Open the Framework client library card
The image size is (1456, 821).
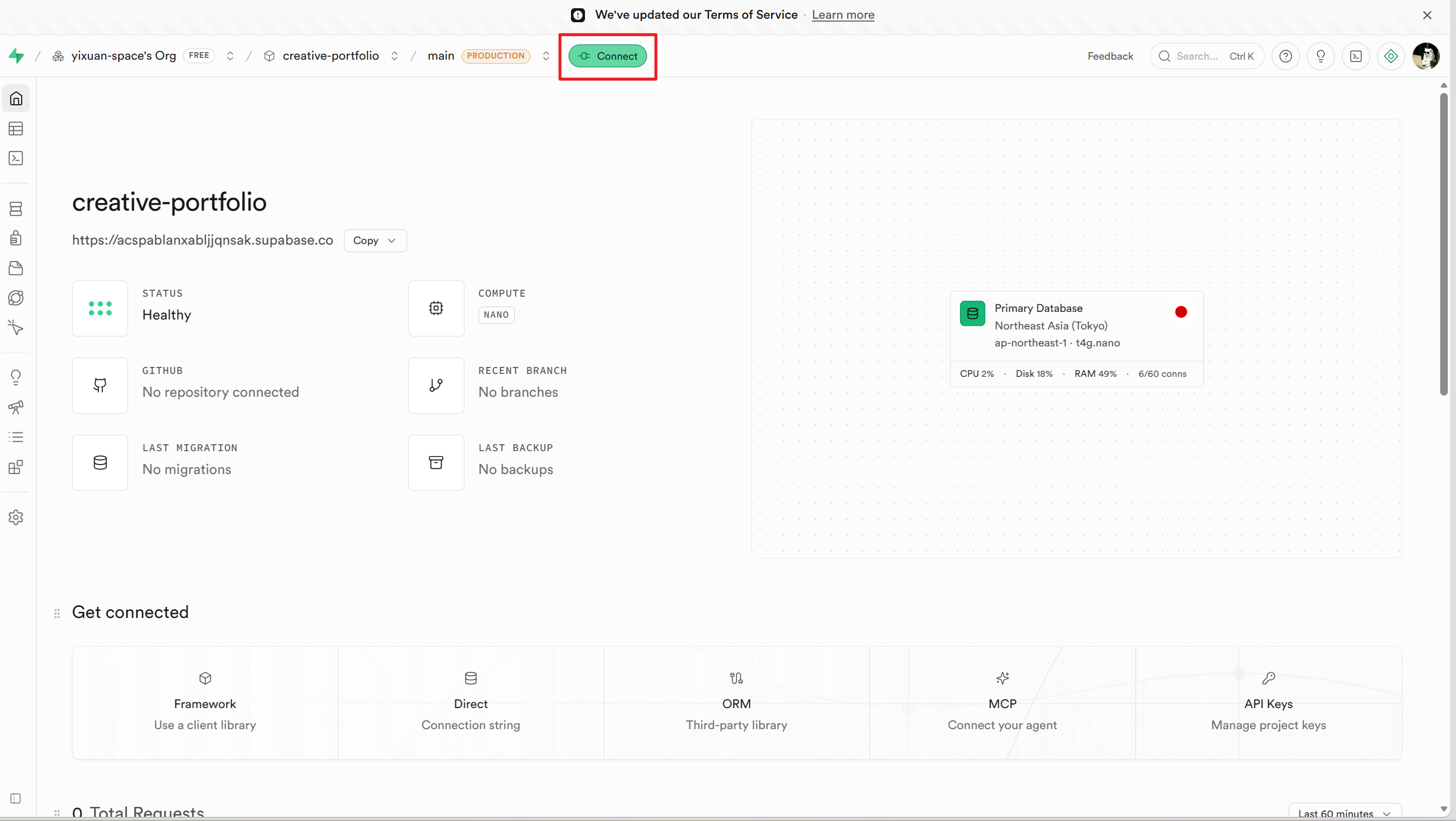pyautogui.click(x=205, y=702)
